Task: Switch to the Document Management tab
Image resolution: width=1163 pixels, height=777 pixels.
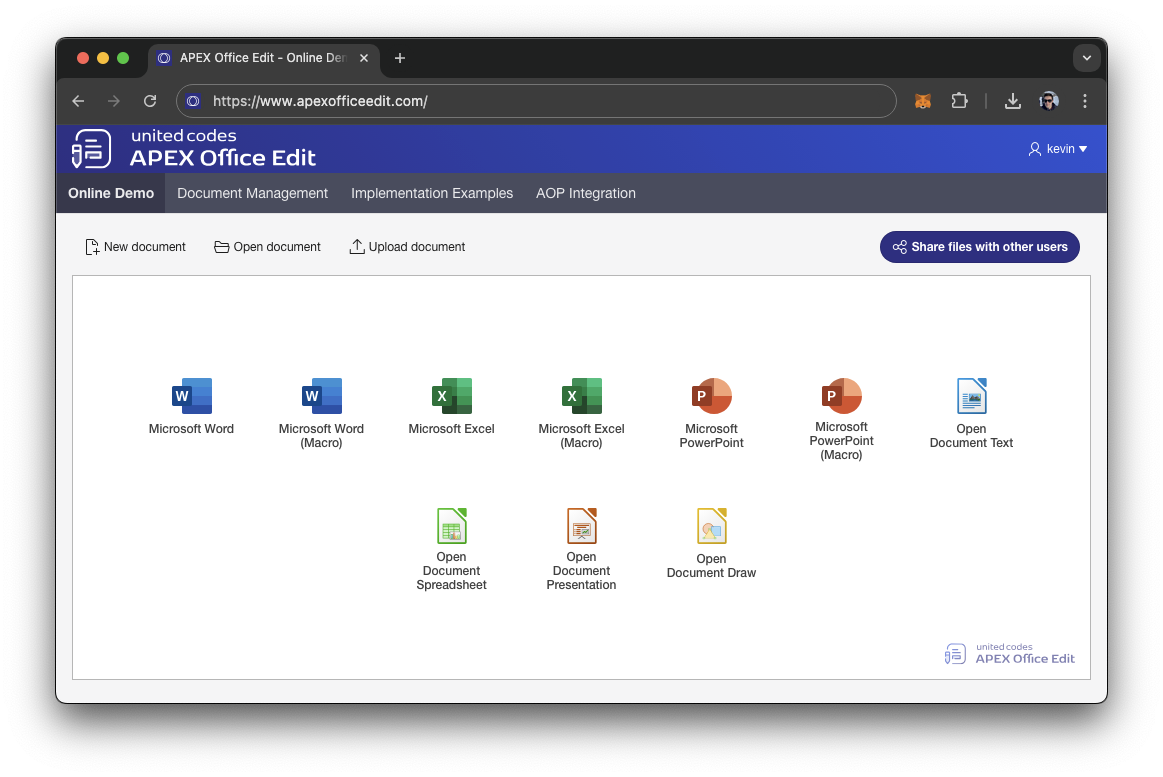Action: point(252,193)
